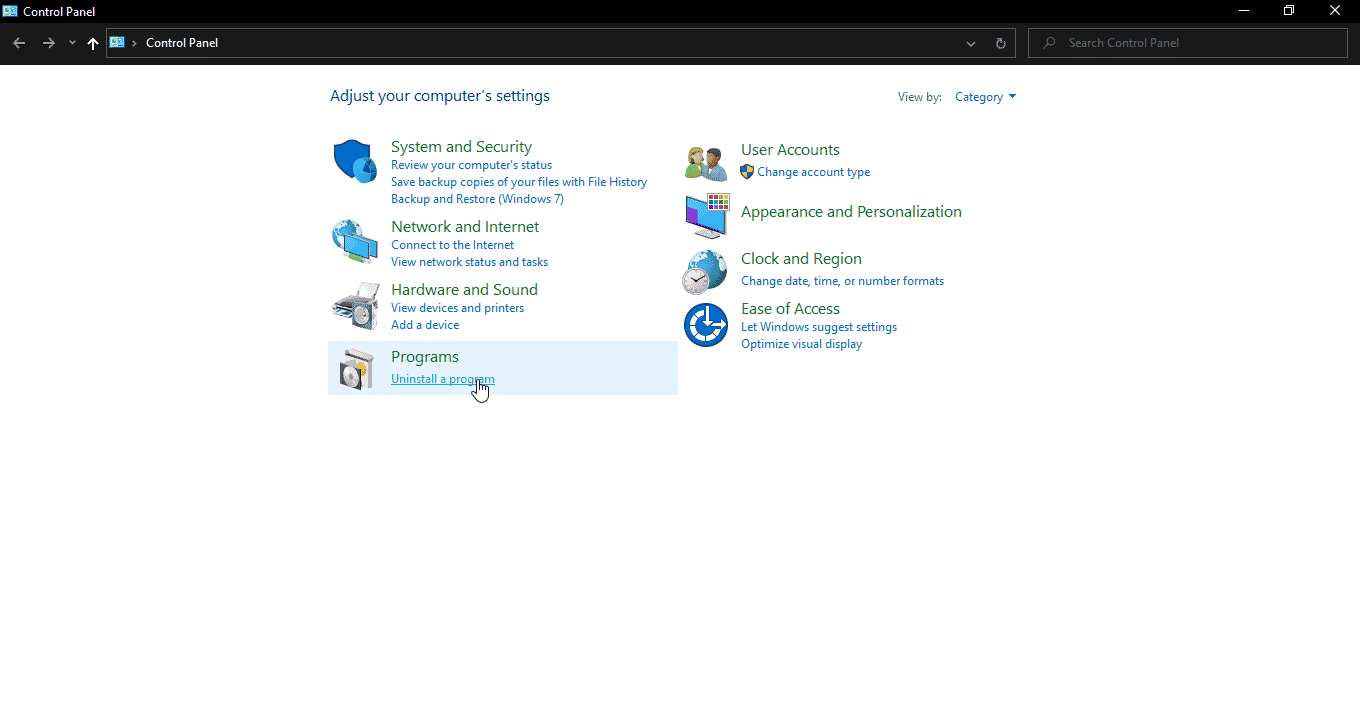Open the Programs disc box icon
Viewport: 1360px width, 728px height.
pyautogui.click(x=355, y=369)
